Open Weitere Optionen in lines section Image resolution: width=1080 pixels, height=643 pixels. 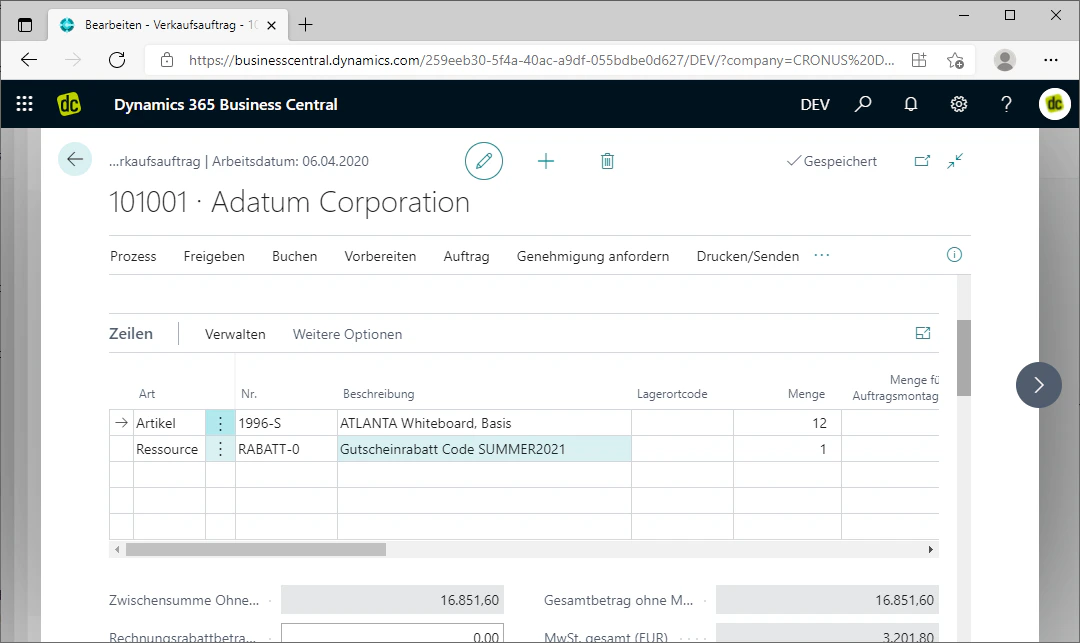347,334
